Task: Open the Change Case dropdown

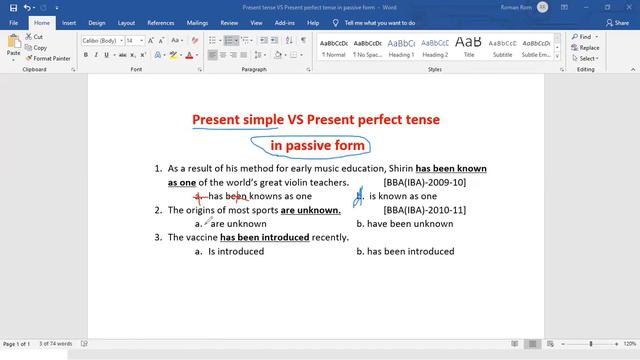Action: click(x=177, y=40)
